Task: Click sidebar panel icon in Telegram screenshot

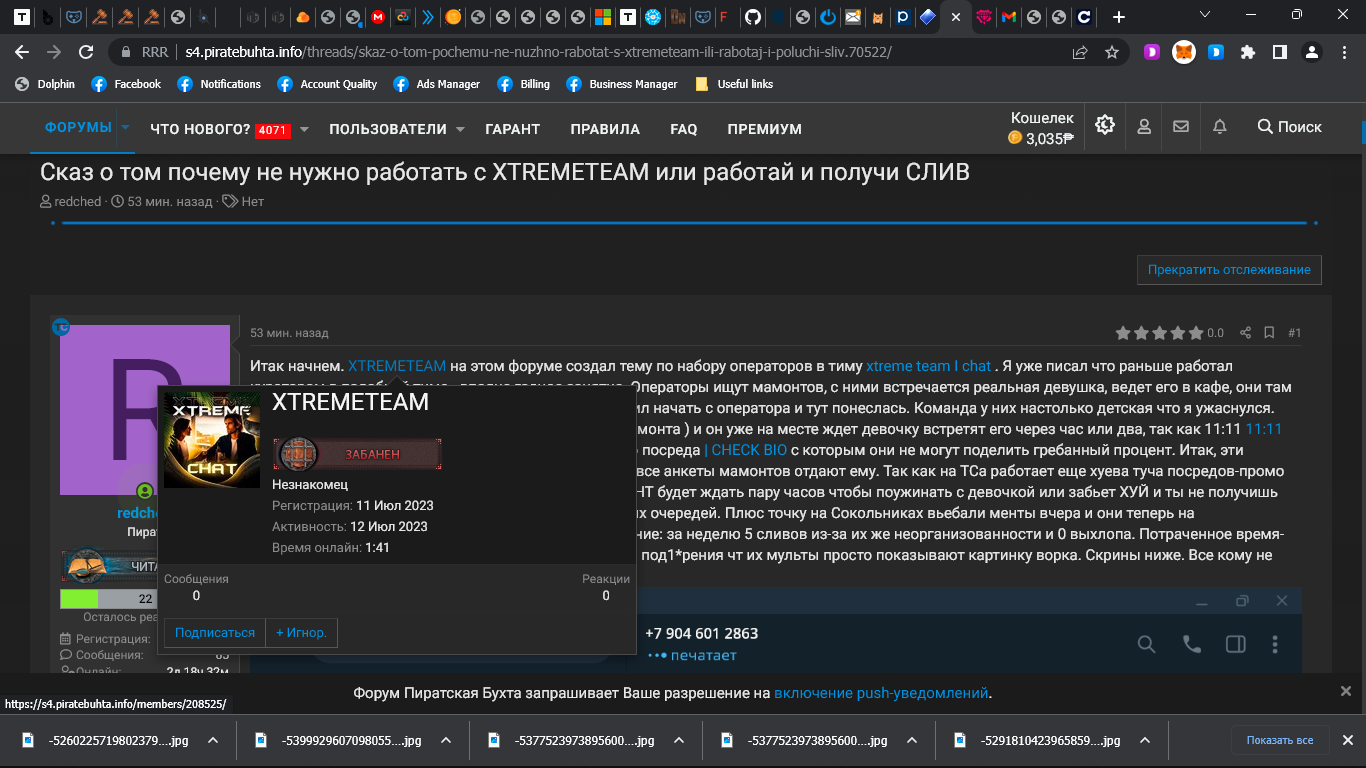Action: (x=1235, y=644)
